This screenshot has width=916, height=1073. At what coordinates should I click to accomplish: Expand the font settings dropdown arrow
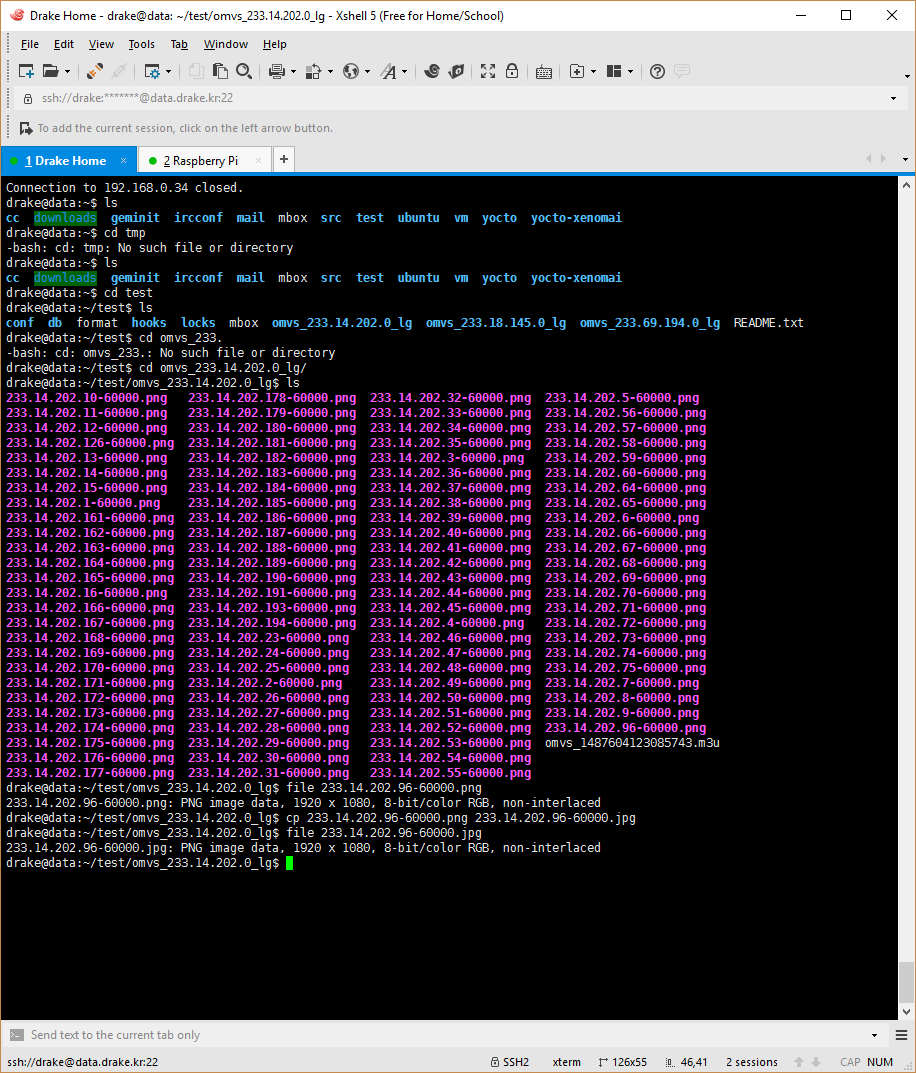click(404, 71)
